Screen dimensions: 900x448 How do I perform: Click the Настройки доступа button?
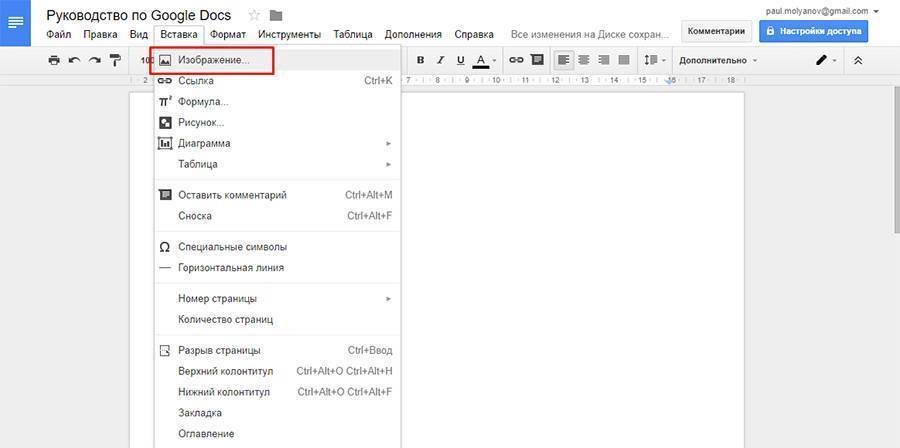pos(813,31)
